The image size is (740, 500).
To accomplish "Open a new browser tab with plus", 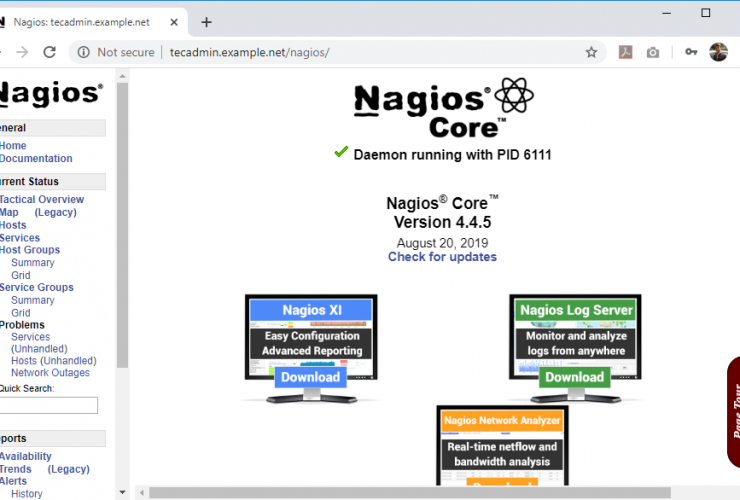I will pyautogui.click(x=206, y=22).
